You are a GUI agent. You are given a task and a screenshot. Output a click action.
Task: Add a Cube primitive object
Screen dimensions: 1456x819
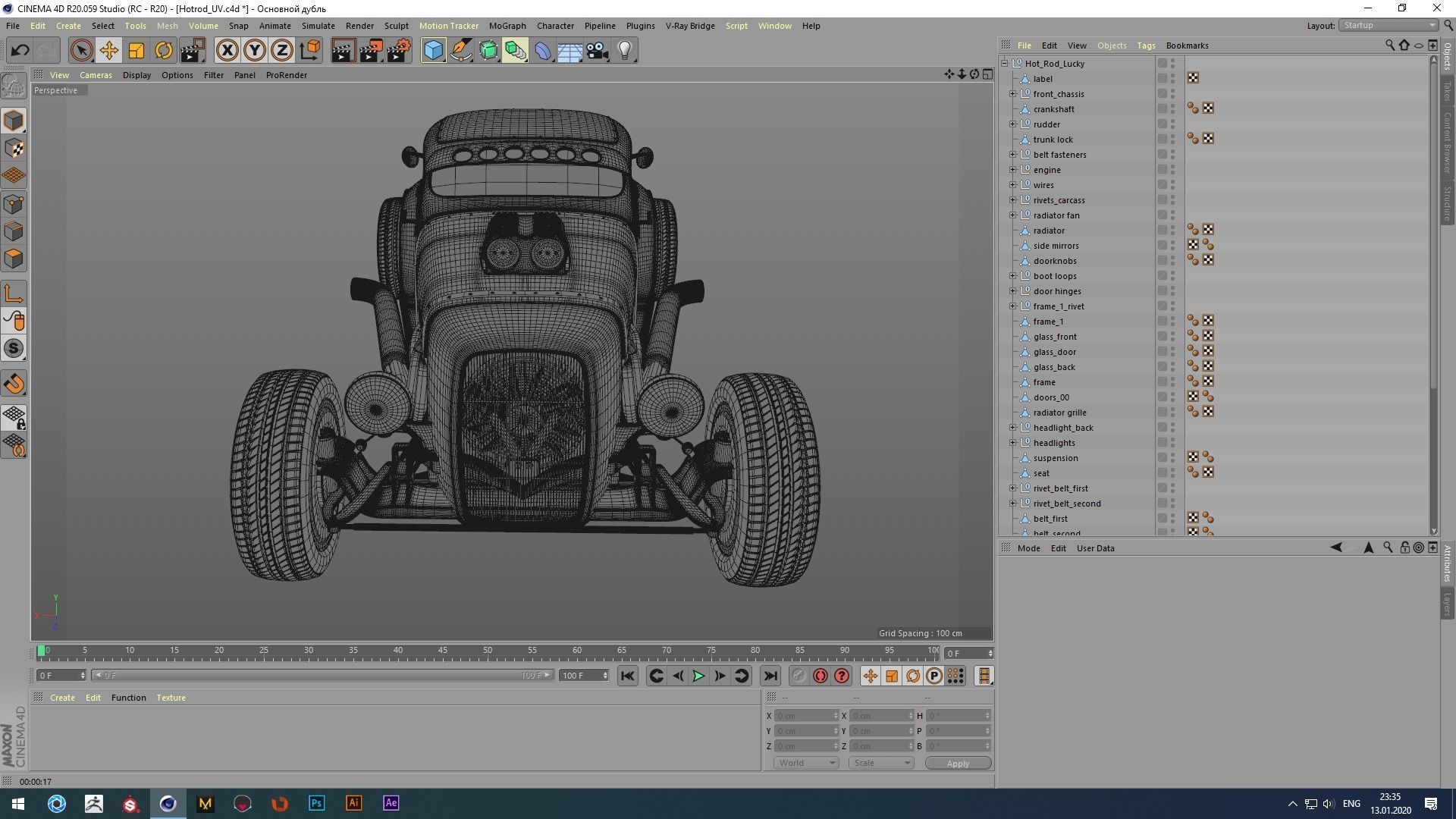[x=433, y=51]
